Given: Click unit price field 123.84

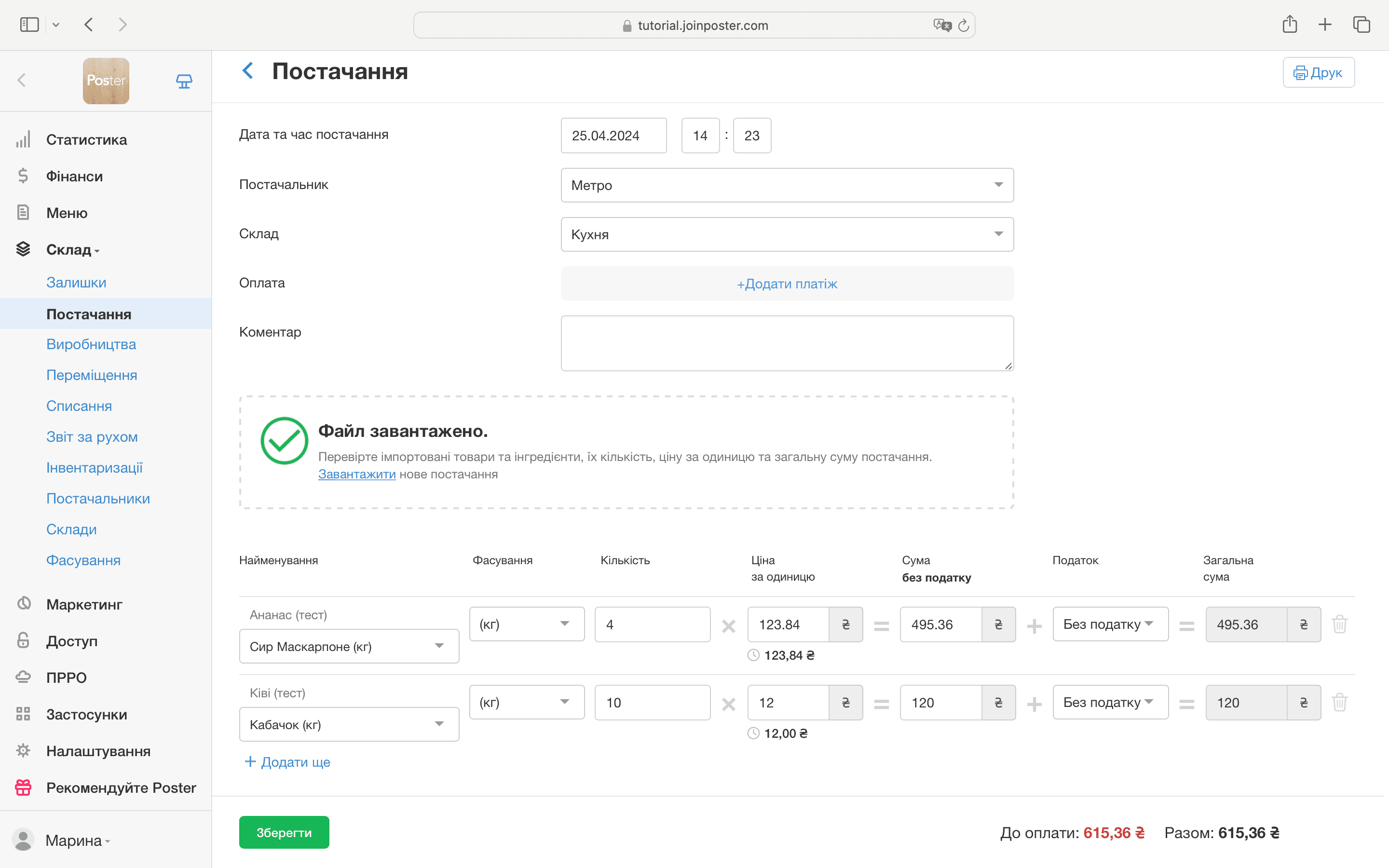Looking at the screenshot, I should pyautogui.click(x=788, y=624).
